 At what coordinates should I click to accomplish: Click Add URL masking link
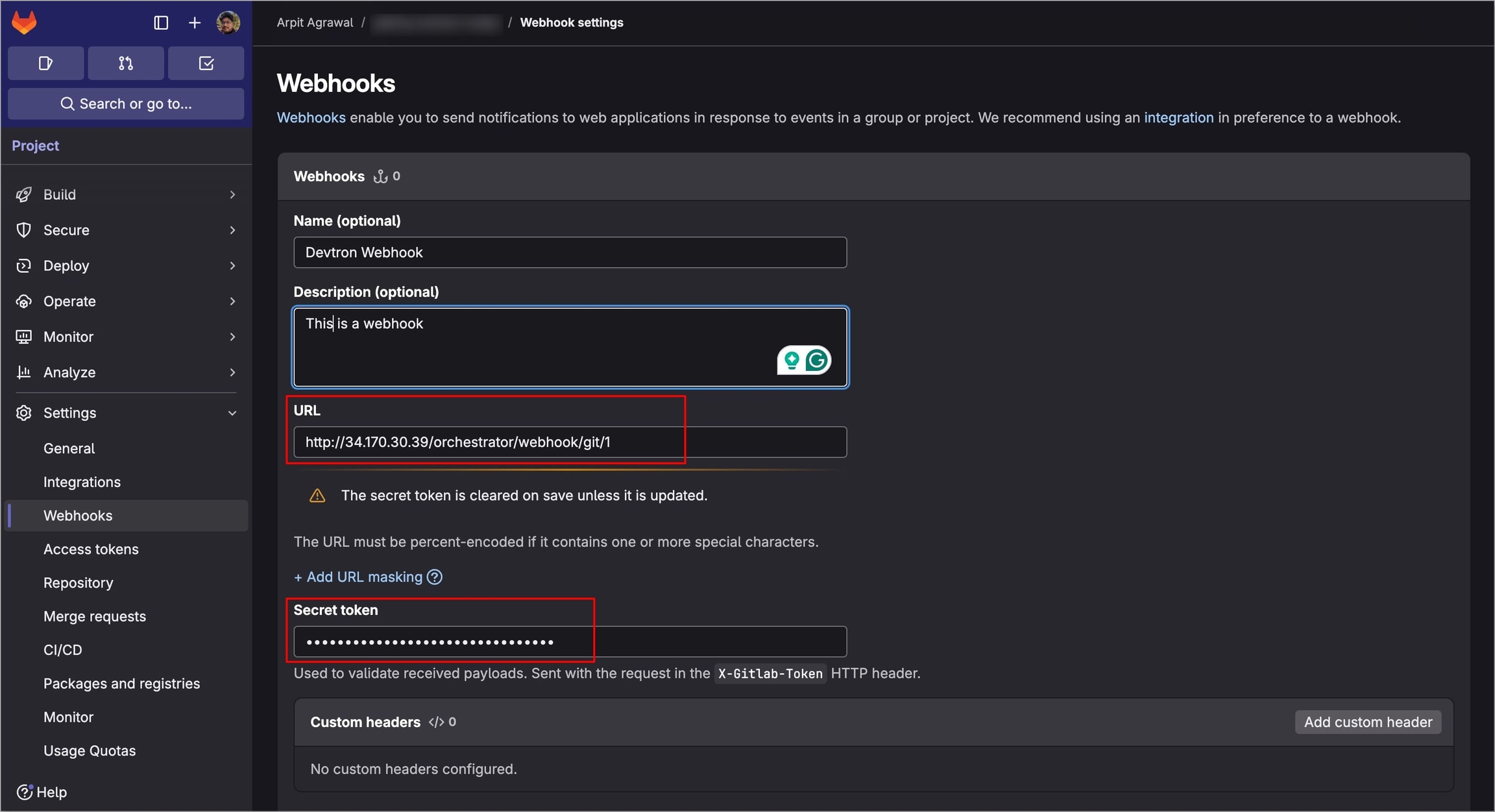(x=359, y=577)
